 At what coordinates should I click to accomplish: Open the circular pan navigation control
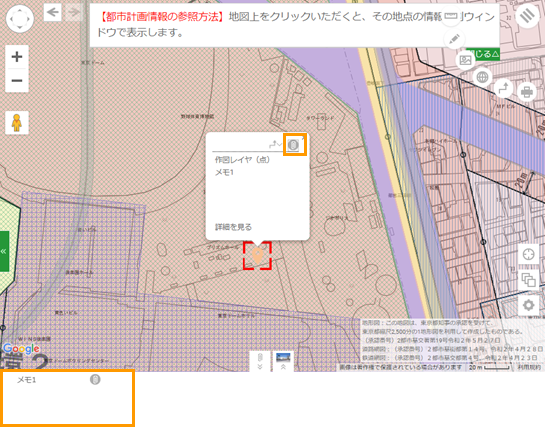20,19
